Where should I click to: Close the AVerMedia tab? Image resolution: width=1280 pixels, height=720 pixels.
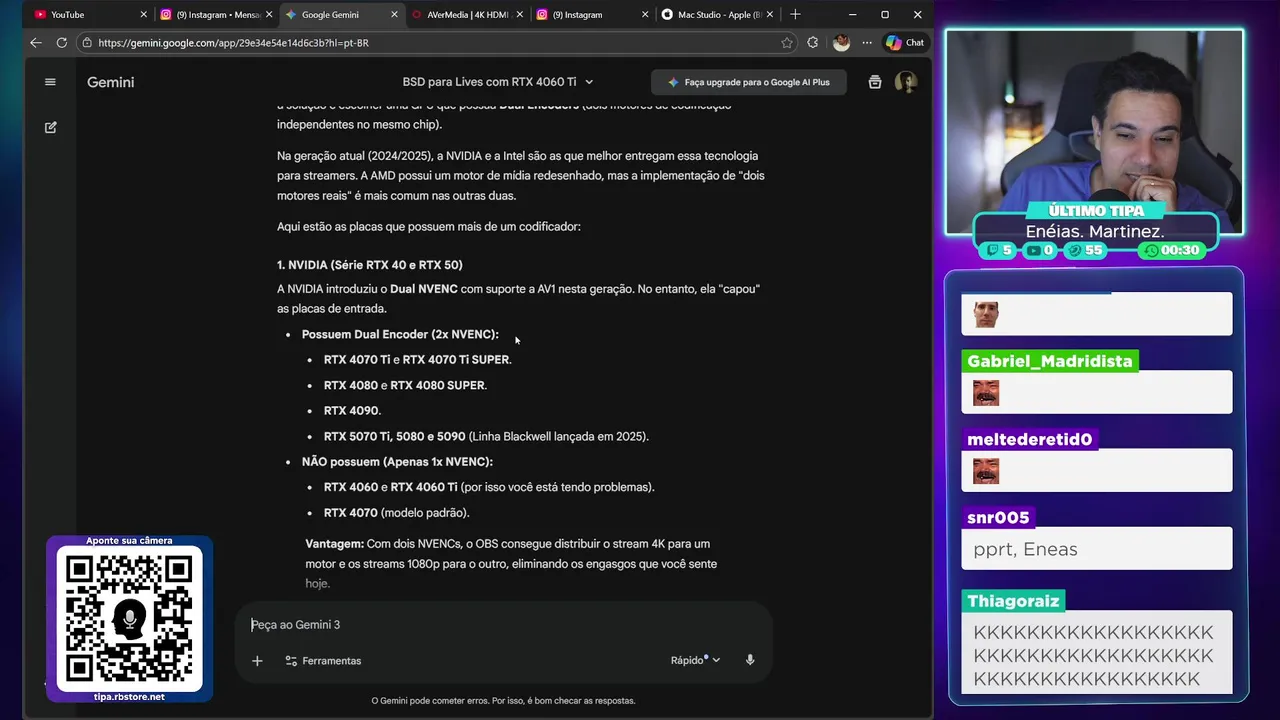coord(519,15)
